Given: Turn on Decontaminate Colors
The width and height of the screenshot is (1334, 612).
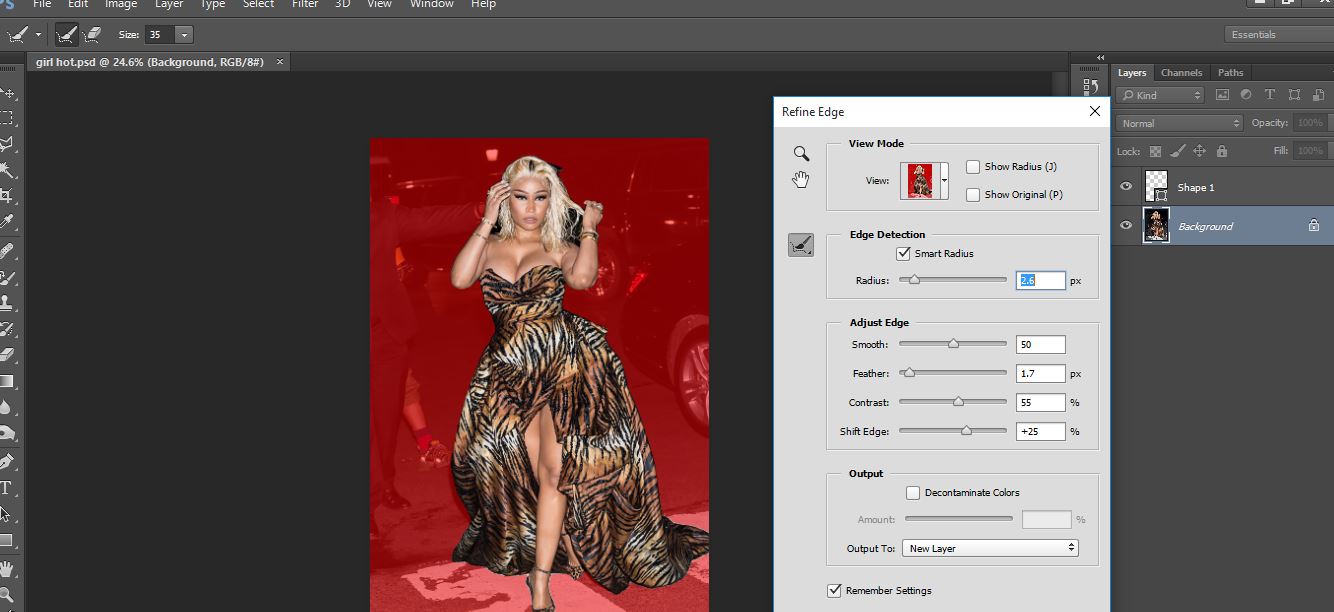Looking at the screenshot, I should pyautogui.click(x=913, y=493).
